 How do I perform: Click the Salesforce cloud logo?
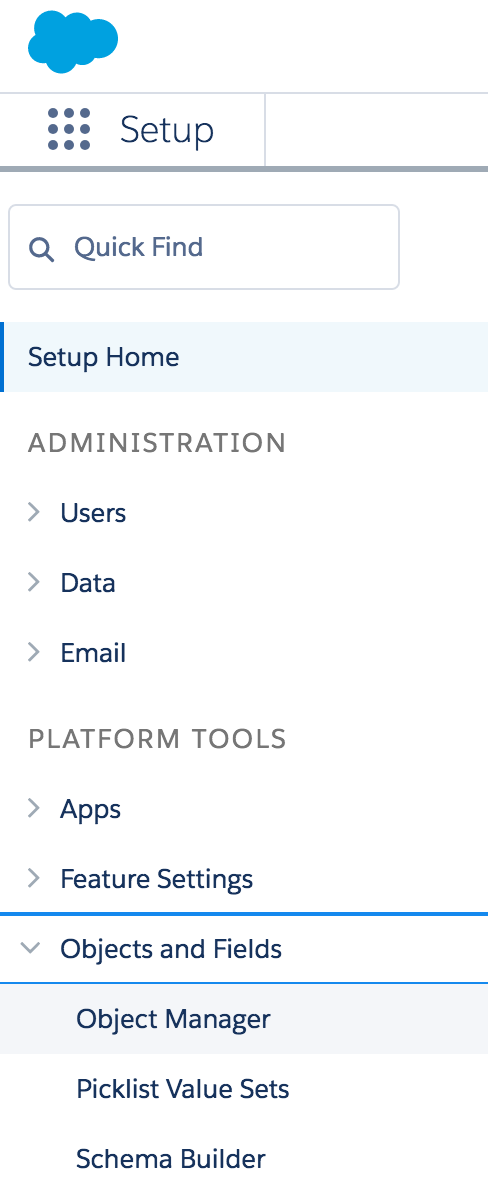point(73,42)
